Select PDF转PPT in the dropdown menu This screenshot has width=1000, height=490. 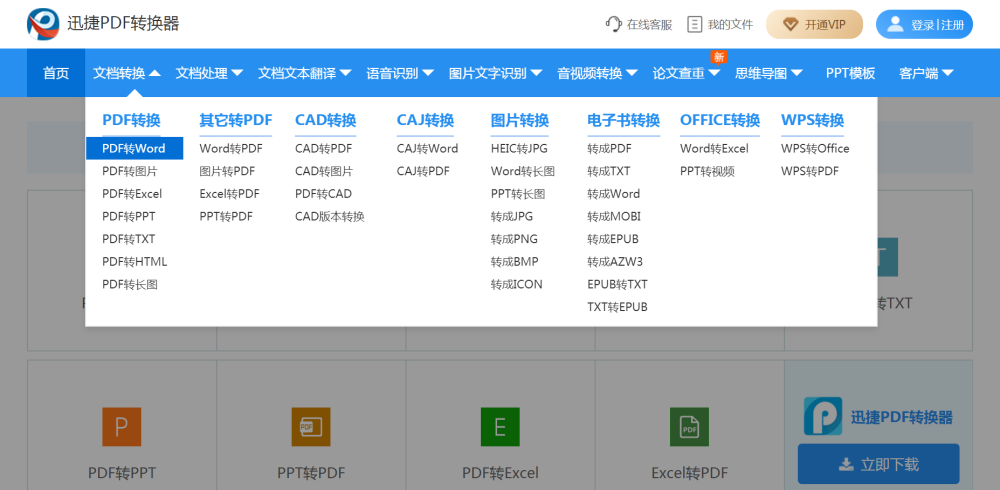[128, 216]
